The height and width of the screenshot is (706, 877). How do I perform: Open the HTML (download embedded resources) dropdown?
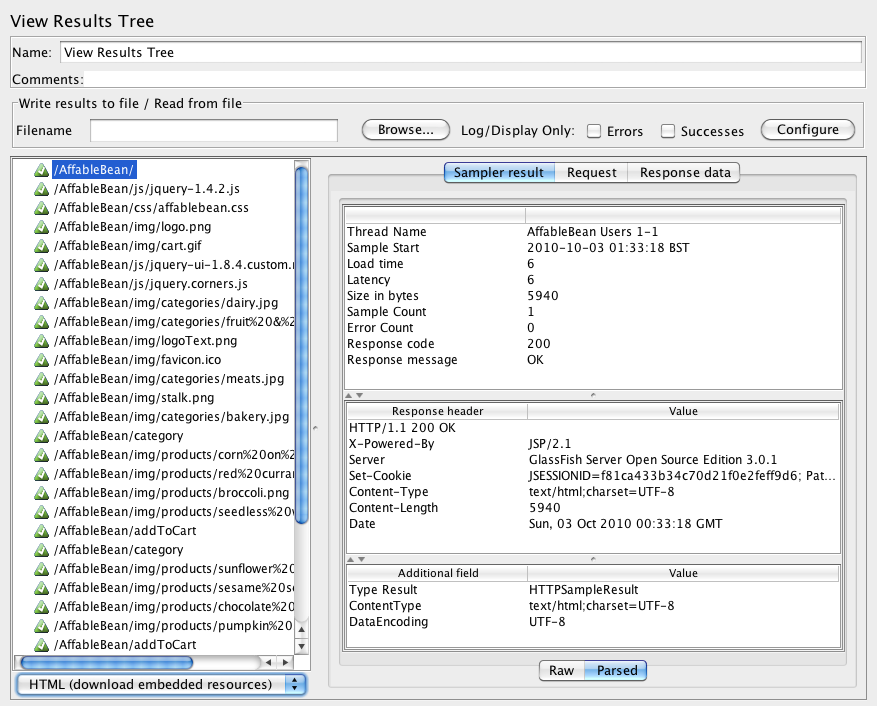coord(161,685)
